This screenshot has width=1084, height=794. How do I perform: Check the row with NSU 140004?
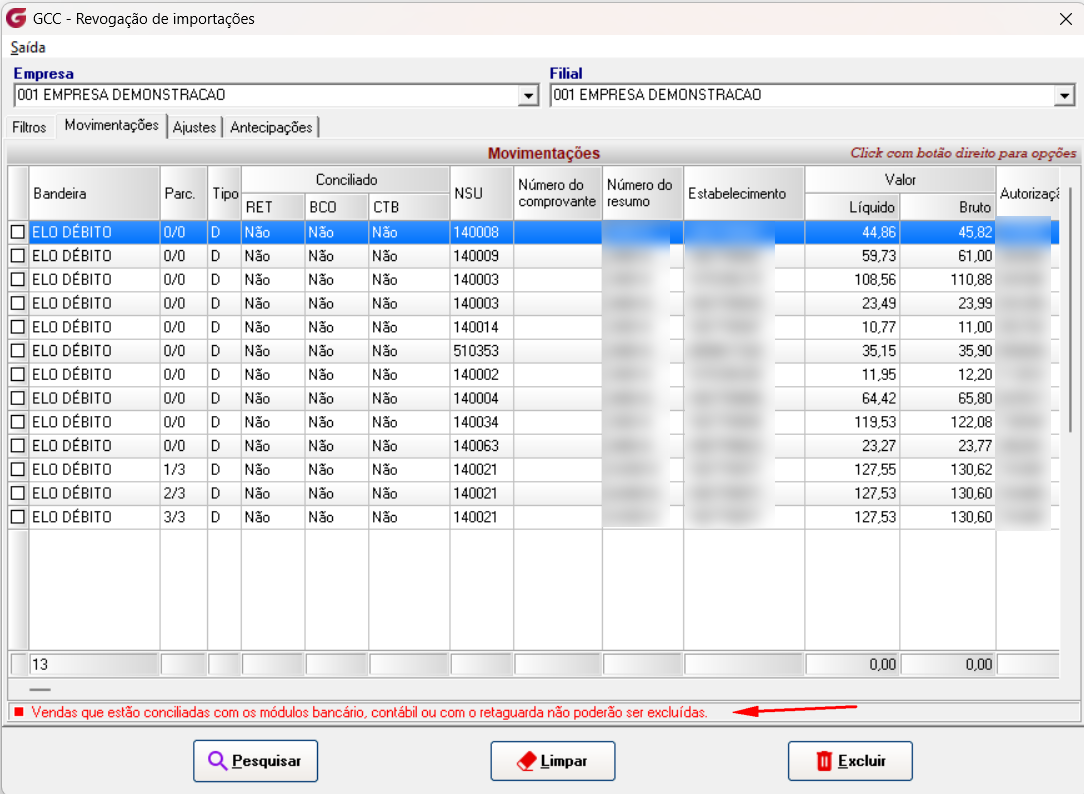click(x=18, y=398)
